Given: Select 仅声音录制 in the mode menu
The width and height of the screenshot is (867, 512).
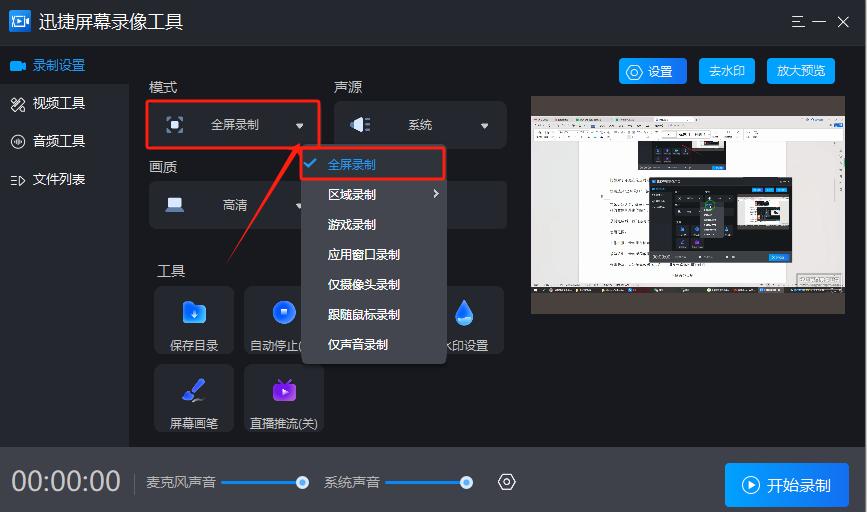Looking at the screenshot, I should coord(374,344).
